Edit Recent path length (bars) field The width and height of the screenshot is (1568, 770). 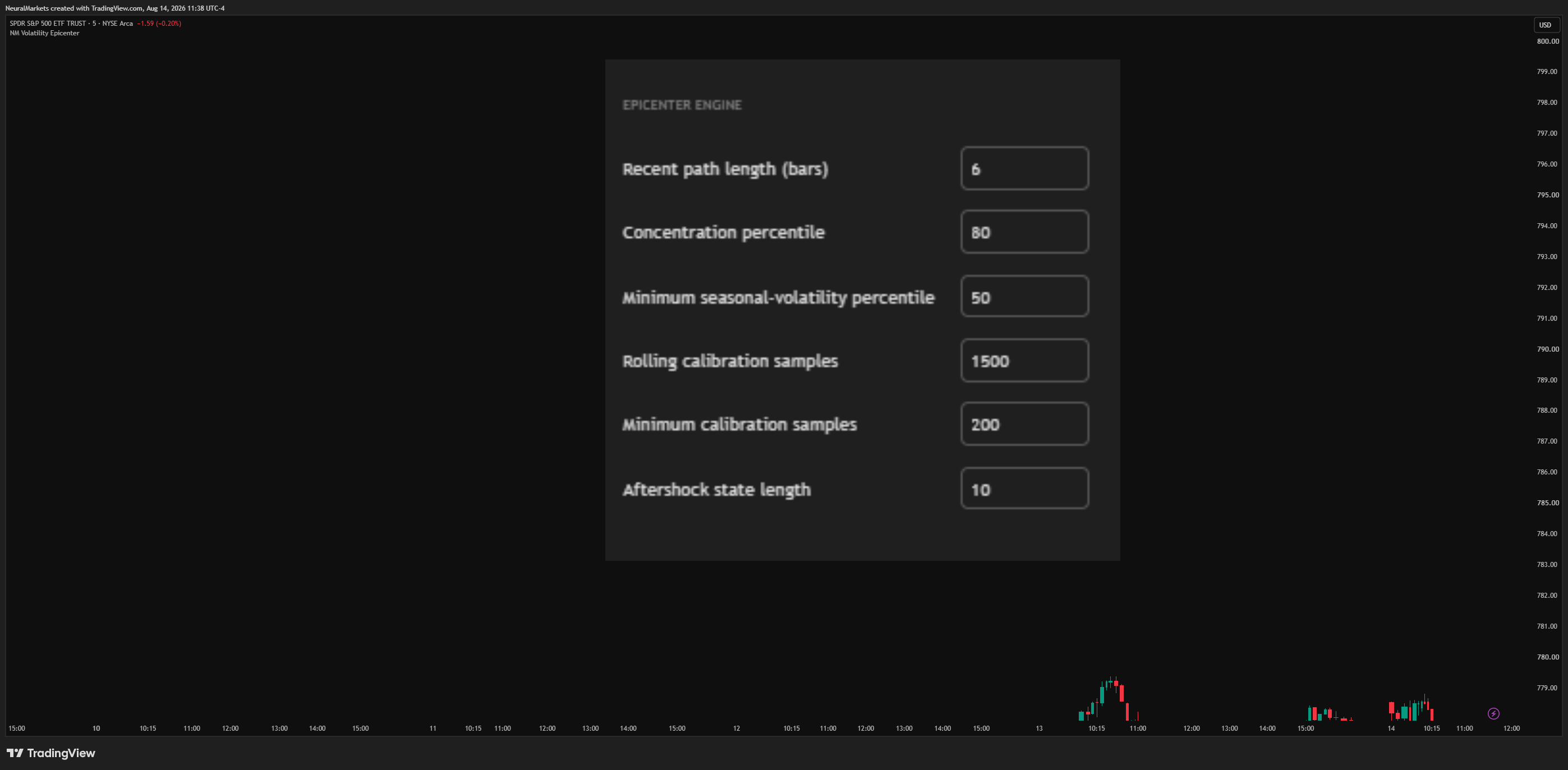tap(1024, 169)
